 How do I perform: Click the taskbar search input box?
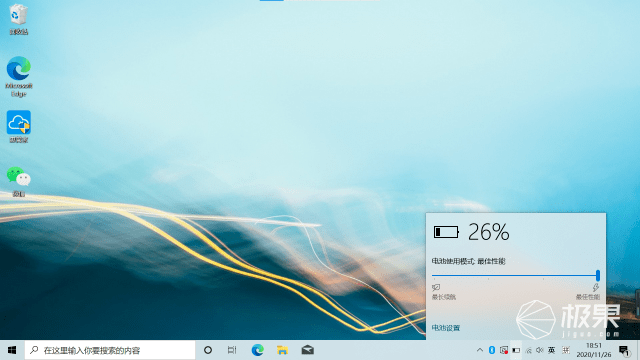pos(110,350)
